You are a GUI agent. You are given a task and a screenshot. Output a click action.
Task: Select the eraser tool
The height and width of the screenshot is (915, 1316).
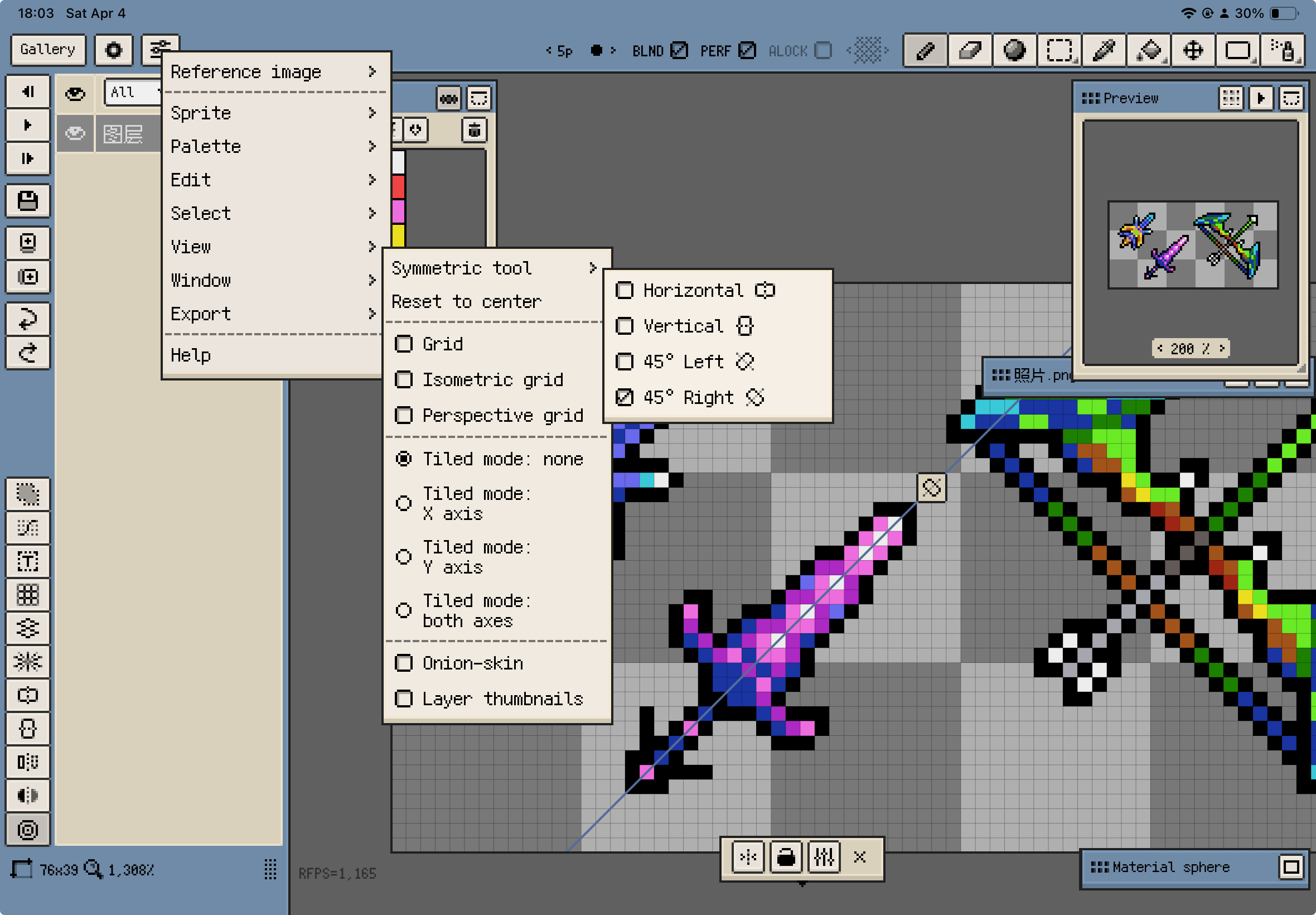click(x=969, y=50)
